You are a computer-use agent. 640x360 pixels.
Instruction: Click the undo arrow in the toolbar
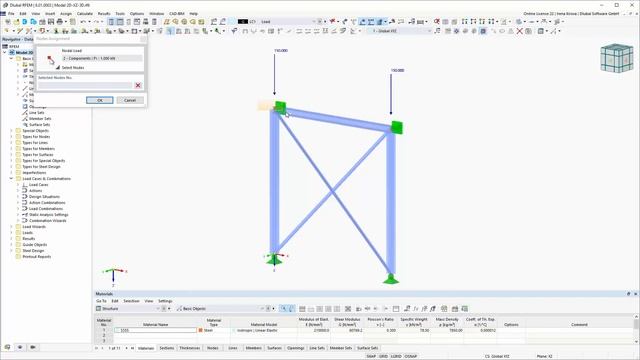[x=83, y=22]
